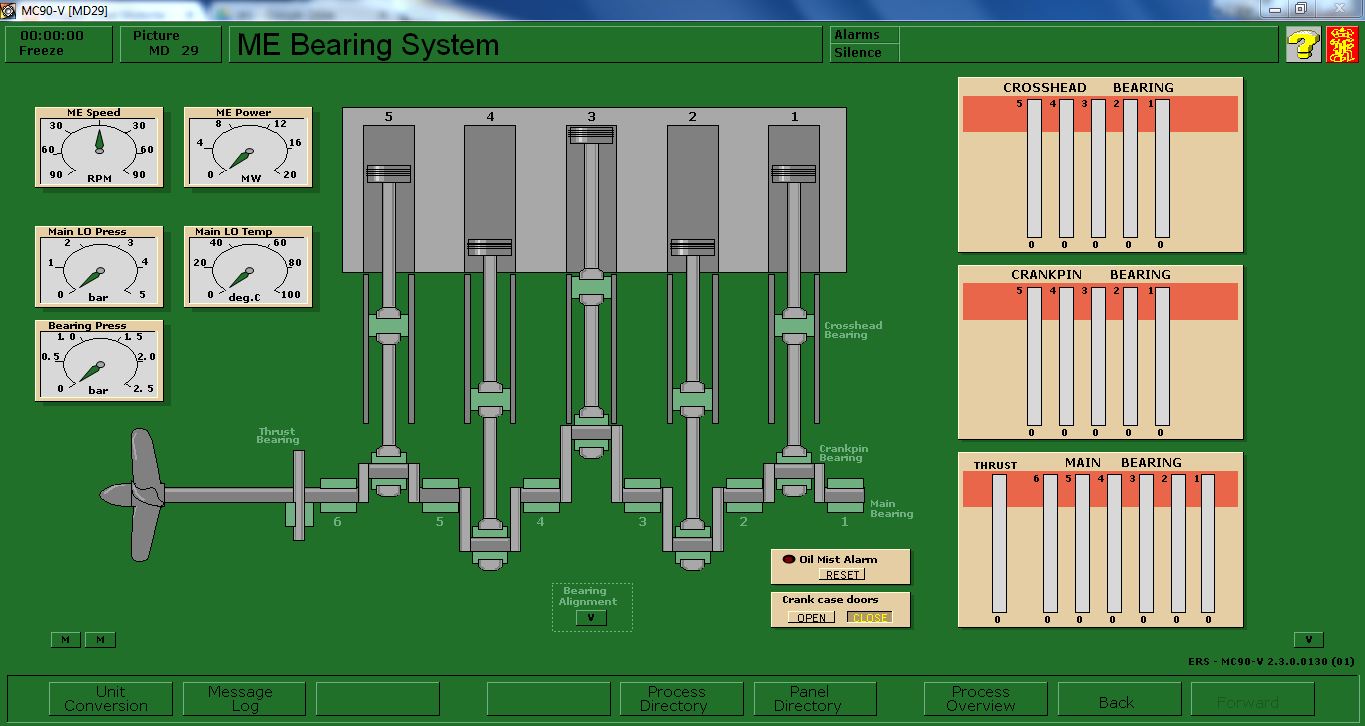Click the leftmost M button at bottom

pos(66,638)
